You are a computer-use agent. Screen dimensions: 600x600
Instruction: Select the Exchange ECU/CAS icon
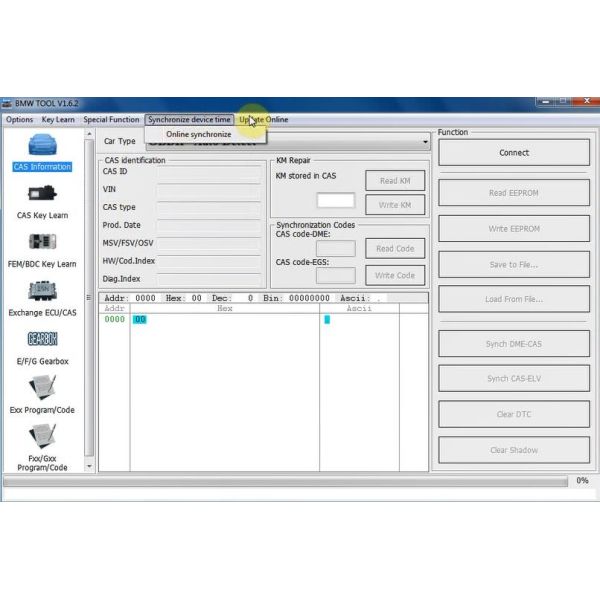42,291
